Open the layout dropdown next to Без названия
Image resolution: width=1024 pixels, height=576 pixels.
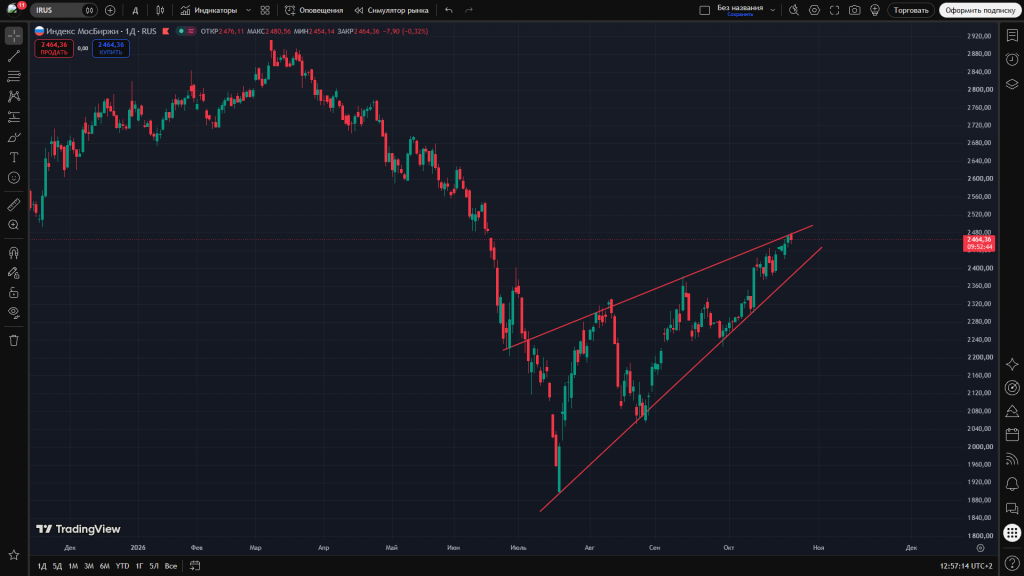pyautogui.click(x=773, y=10)
